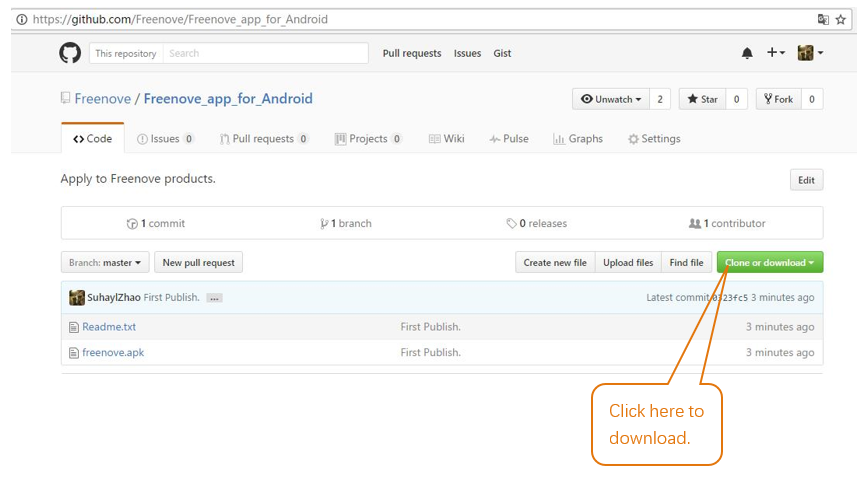Click Gist in top navigation
The width and height of the screenshot is (862, 478).
502,53
